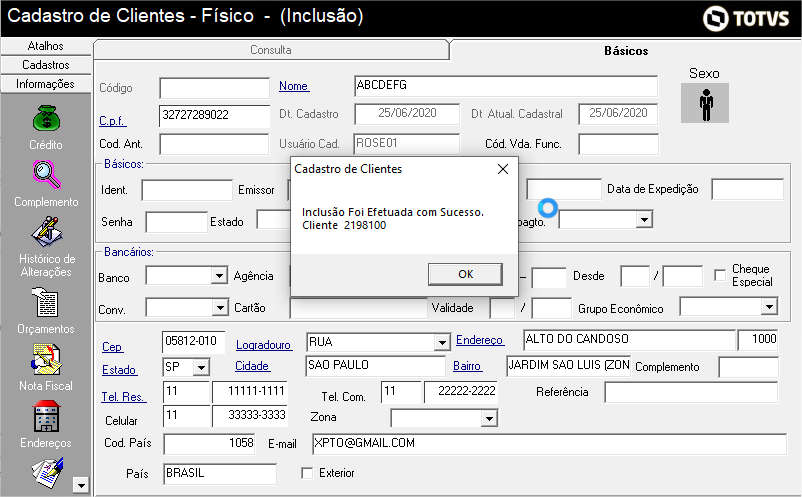
Task: Close the Cadastro de Clientes dialog
Action: (x=503, y=169)
